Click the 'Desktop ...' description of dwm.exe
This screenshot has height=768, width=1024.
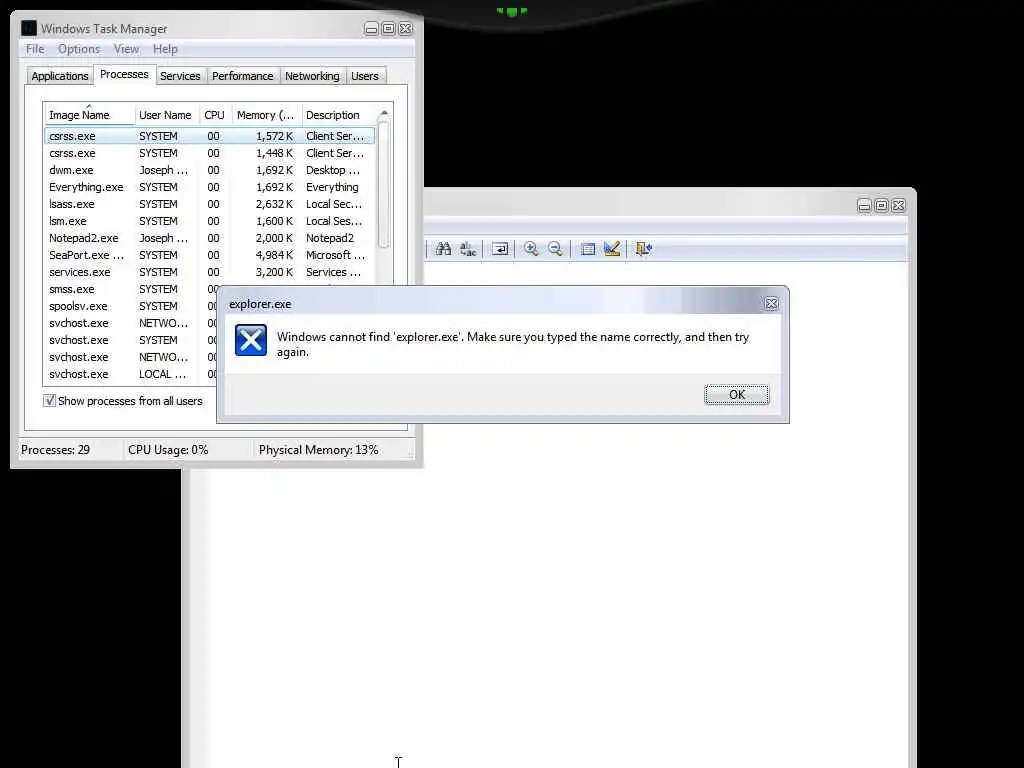333,170
